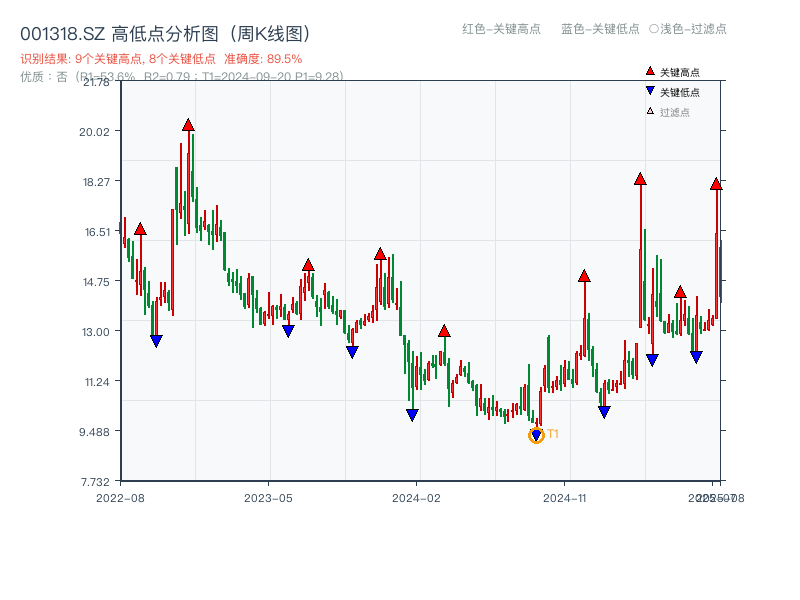Screen dimensions: 800x600
Task: Click the red key-high marker near 2023-05
Action: (x=308, y=264)
